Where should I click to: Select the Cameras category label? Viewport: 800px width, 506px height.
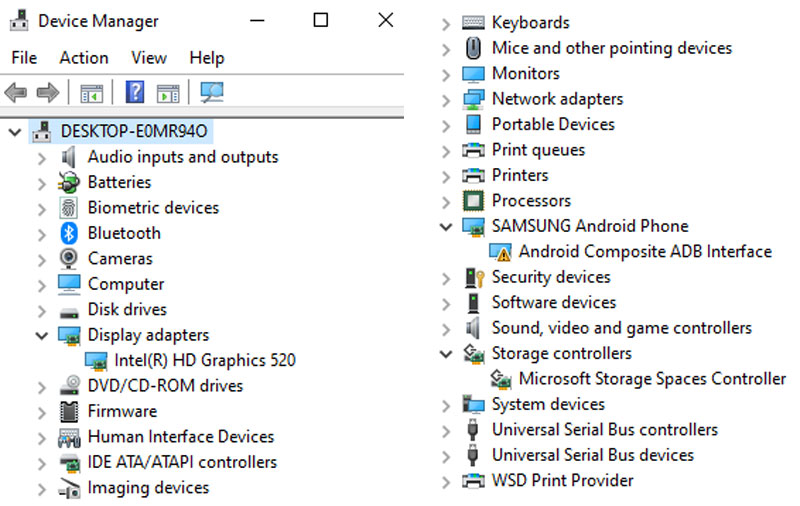click(x=120, y=259)
